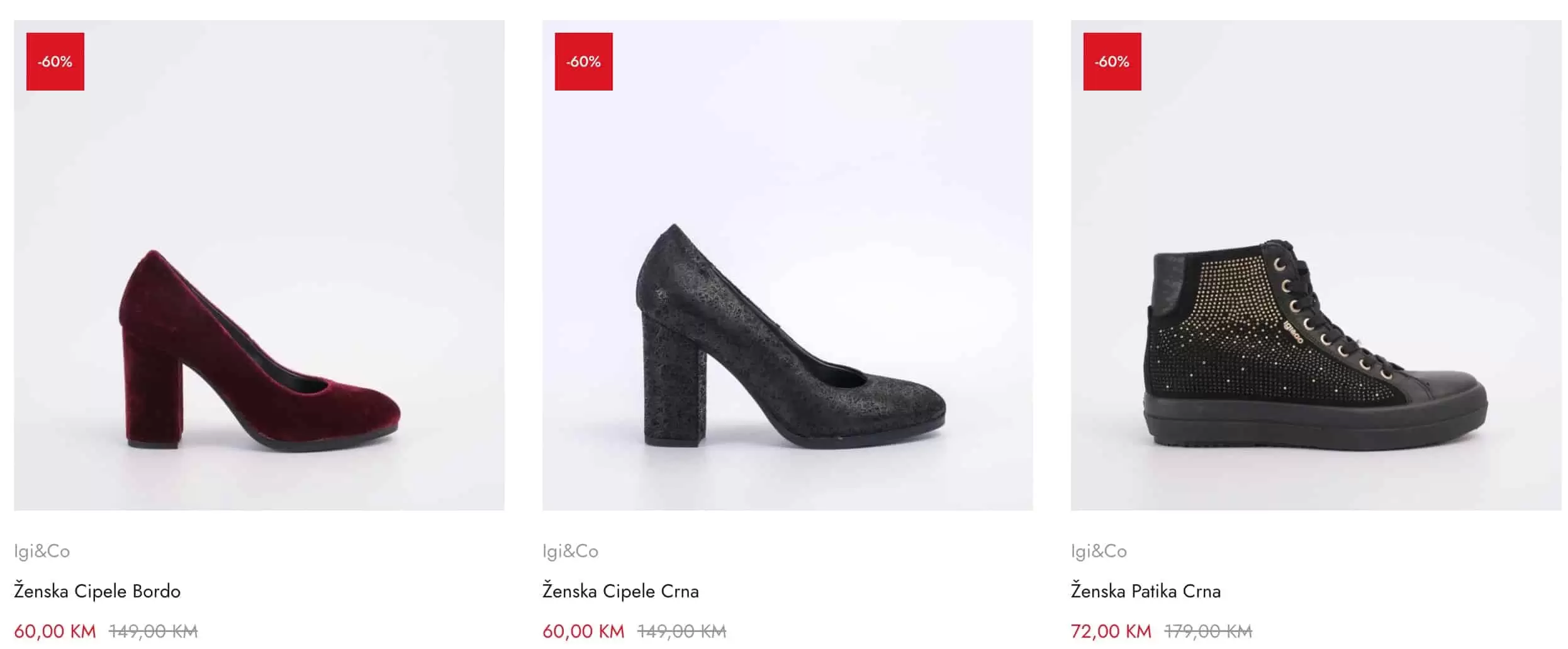Click the 72,00 KM sale price
Image resolution: width=1568 pixels, height=649 pixels.
click(1111, 631)
